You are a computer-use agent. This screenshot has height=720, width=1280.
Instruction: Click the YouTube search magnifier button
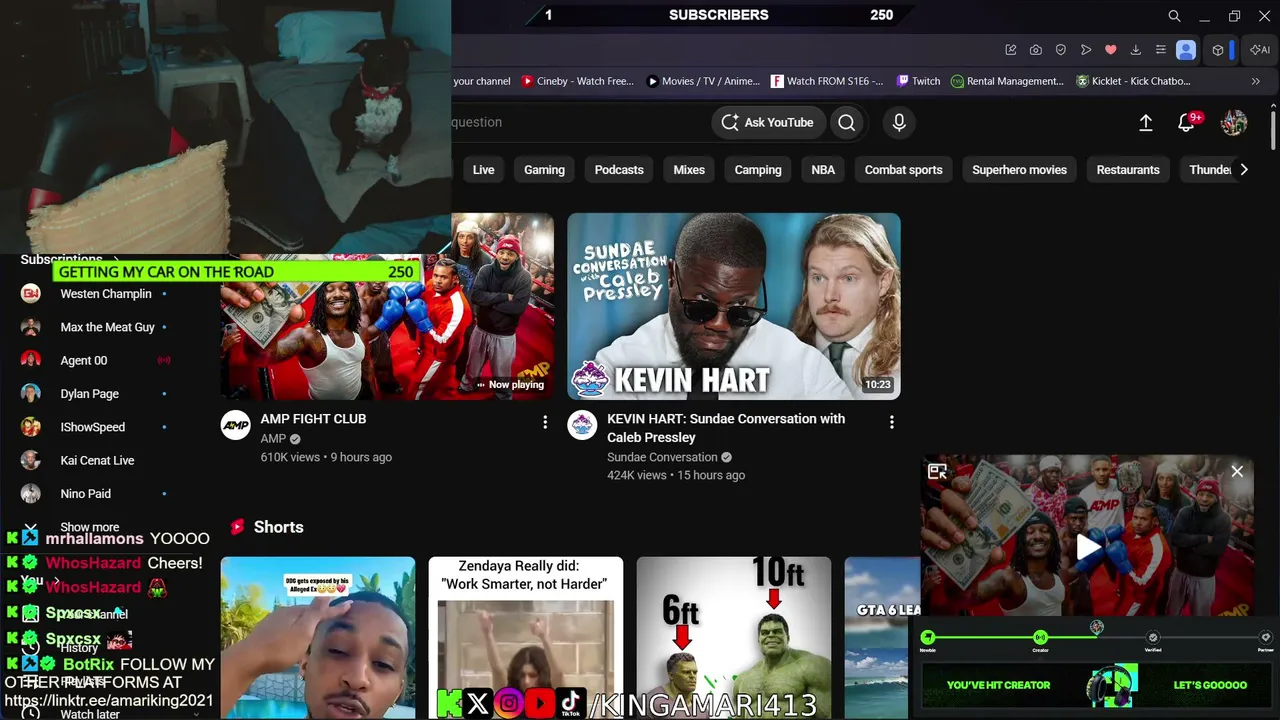pyautogui.click(x=847, y=122)
